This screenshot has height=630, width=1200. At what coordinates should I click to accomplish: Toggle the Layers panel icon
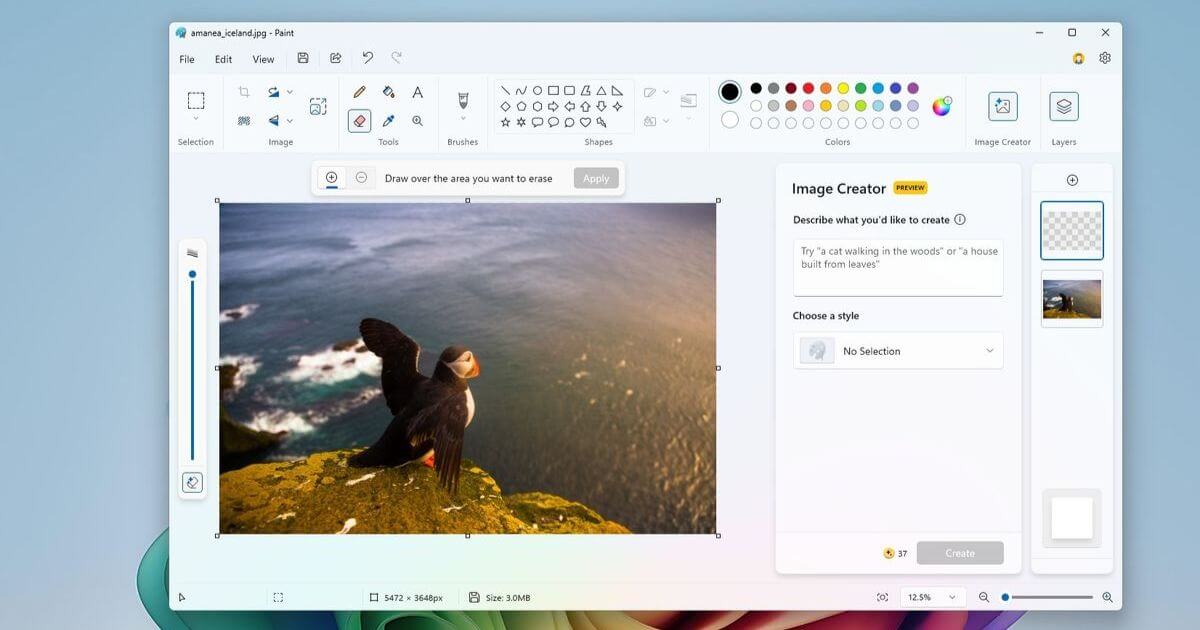(x=1064, y=106)
